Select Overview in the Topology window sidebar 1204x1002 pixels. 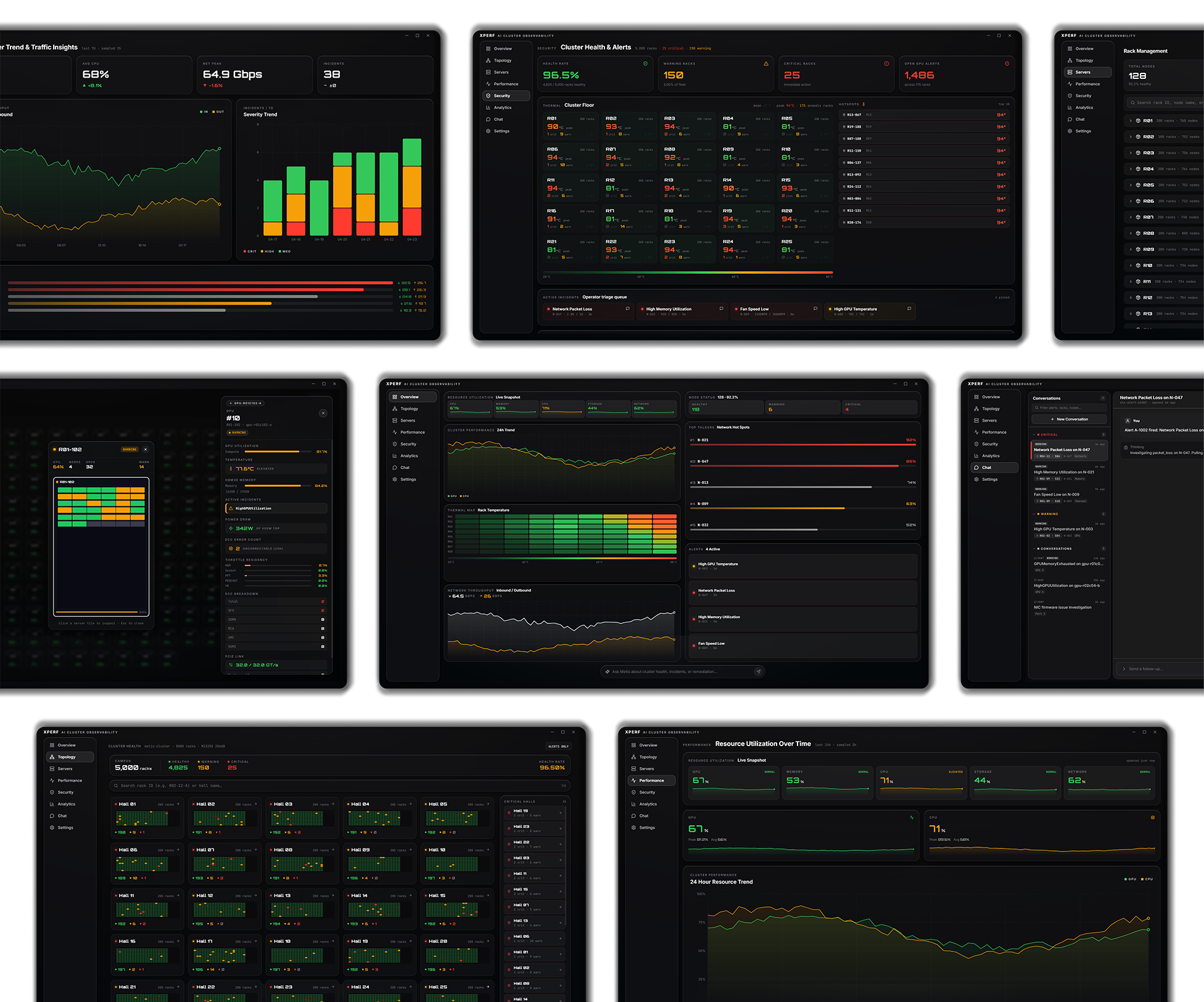point(70,745)
